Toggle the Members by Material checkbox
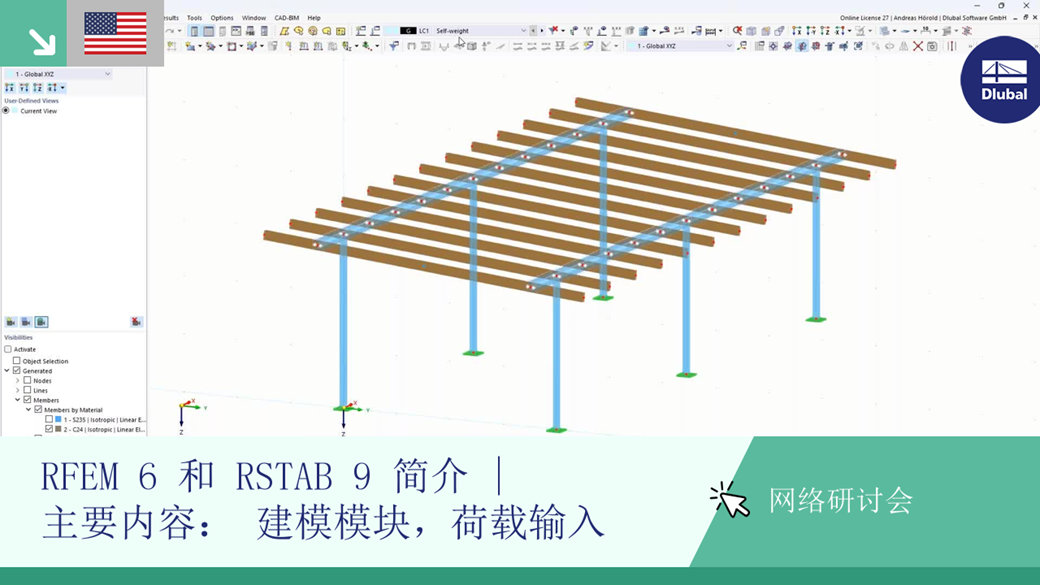The image size is (1040, 585). (38, 410)
